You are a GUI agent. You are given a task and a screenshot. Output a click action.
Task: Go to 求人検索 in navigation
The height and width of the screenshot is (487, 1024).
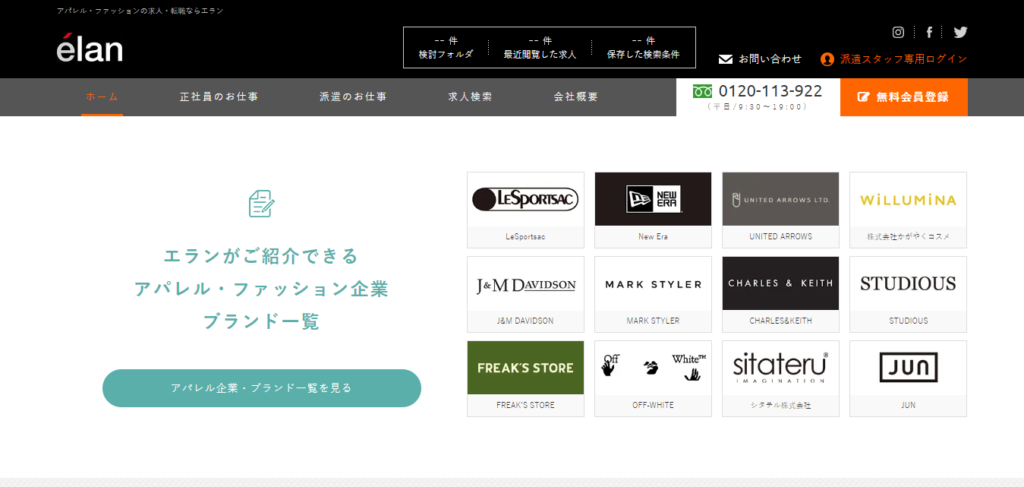(x=470, y=97)
